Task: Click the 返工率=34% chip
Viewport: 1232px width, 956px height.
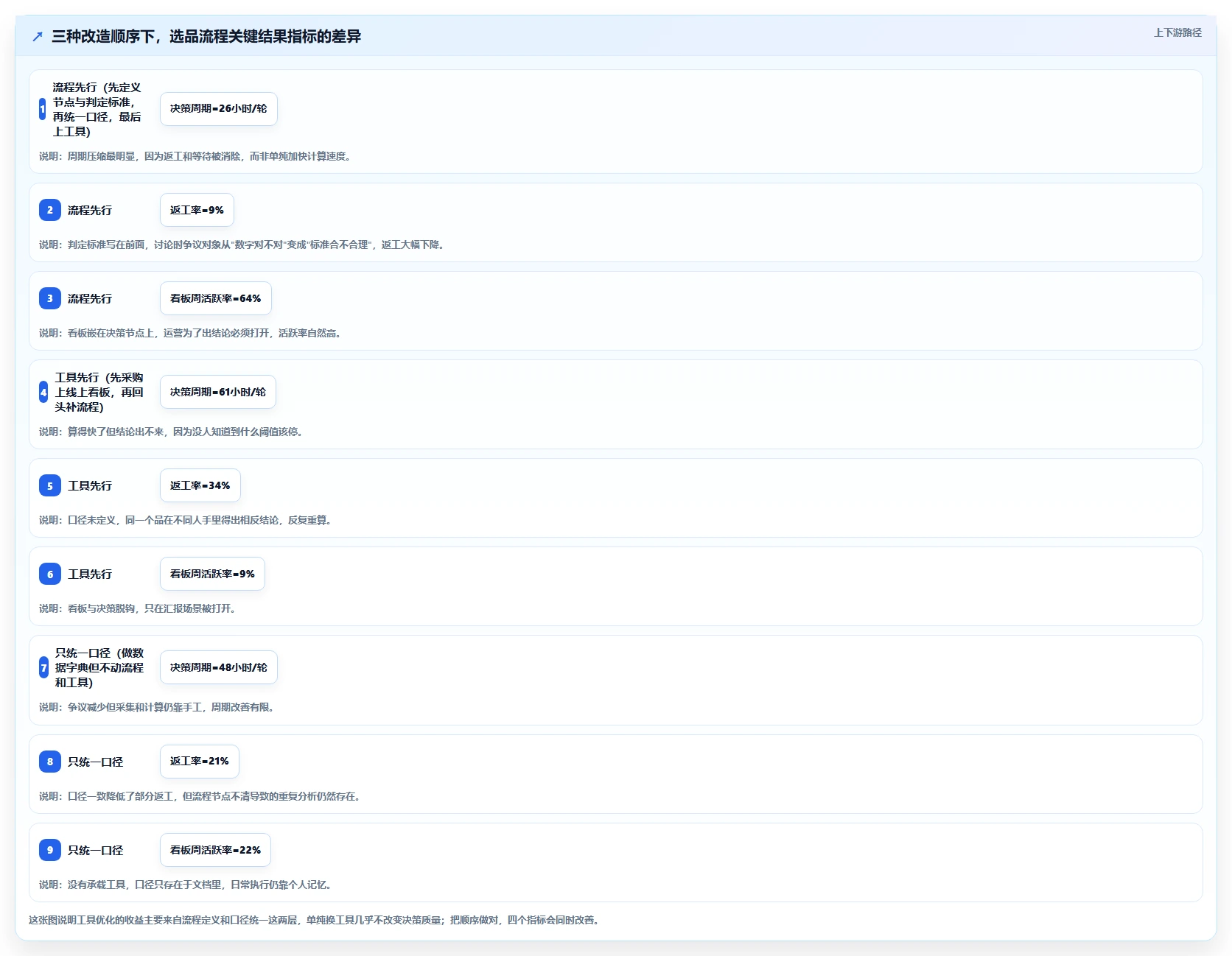Action: pyautogui.click(x=200, y=485)
